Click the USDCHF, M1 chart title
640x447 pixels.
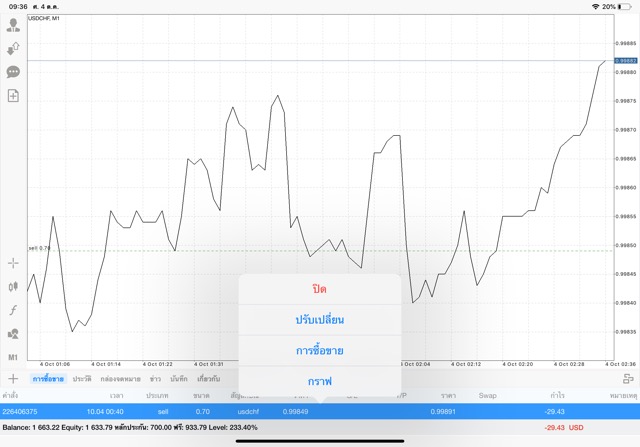coord(44,18)
